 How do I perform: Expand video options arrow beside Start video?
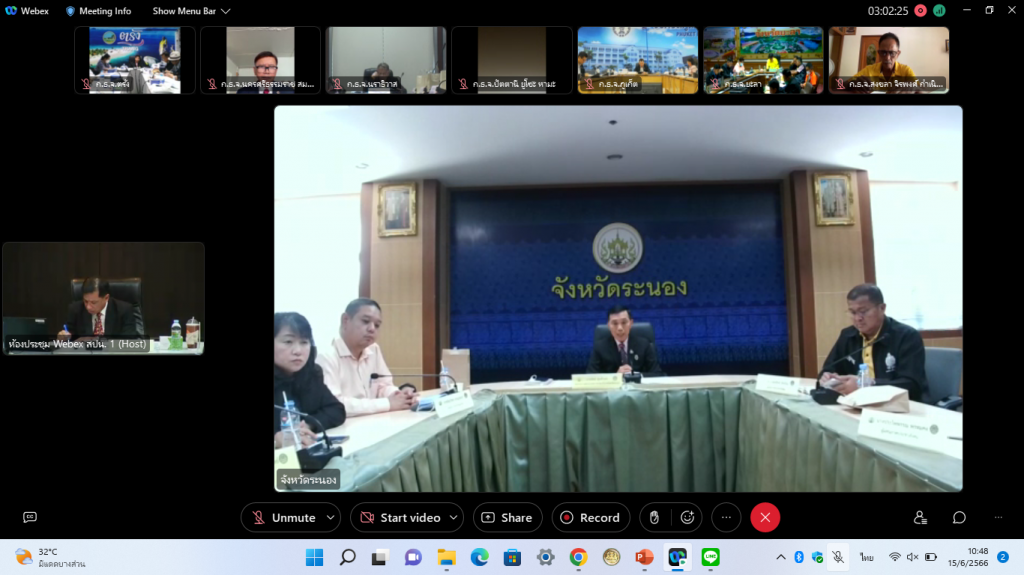point(453,517)
